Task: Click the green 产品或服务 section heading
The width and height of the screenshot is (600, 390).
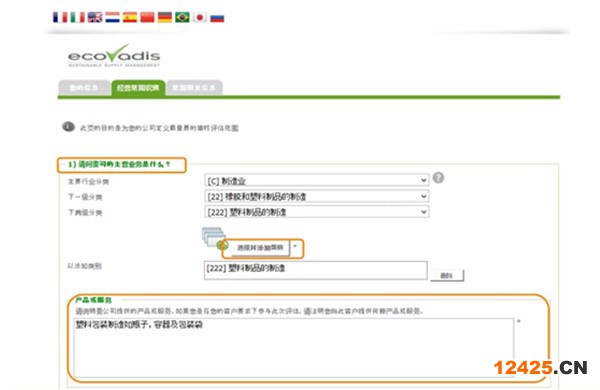Action: pyautogui.click(x=93, y=300)
